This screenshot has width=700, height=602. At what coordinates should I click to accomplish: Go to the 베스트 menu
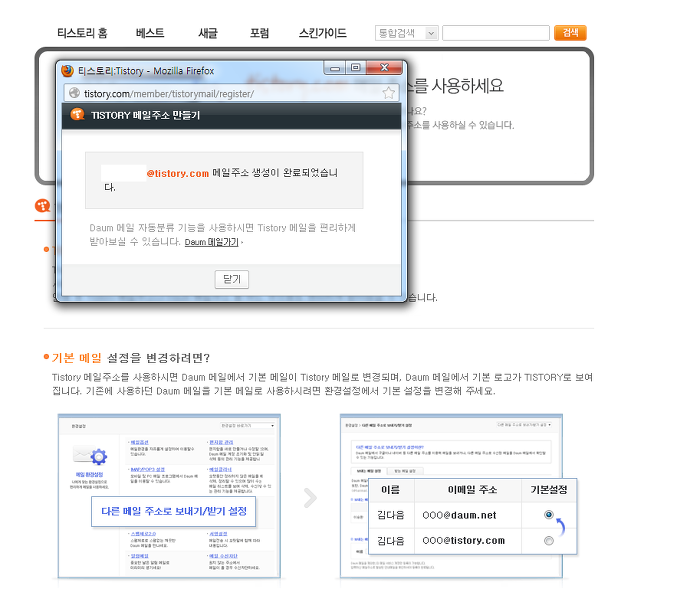coord(150,33)
